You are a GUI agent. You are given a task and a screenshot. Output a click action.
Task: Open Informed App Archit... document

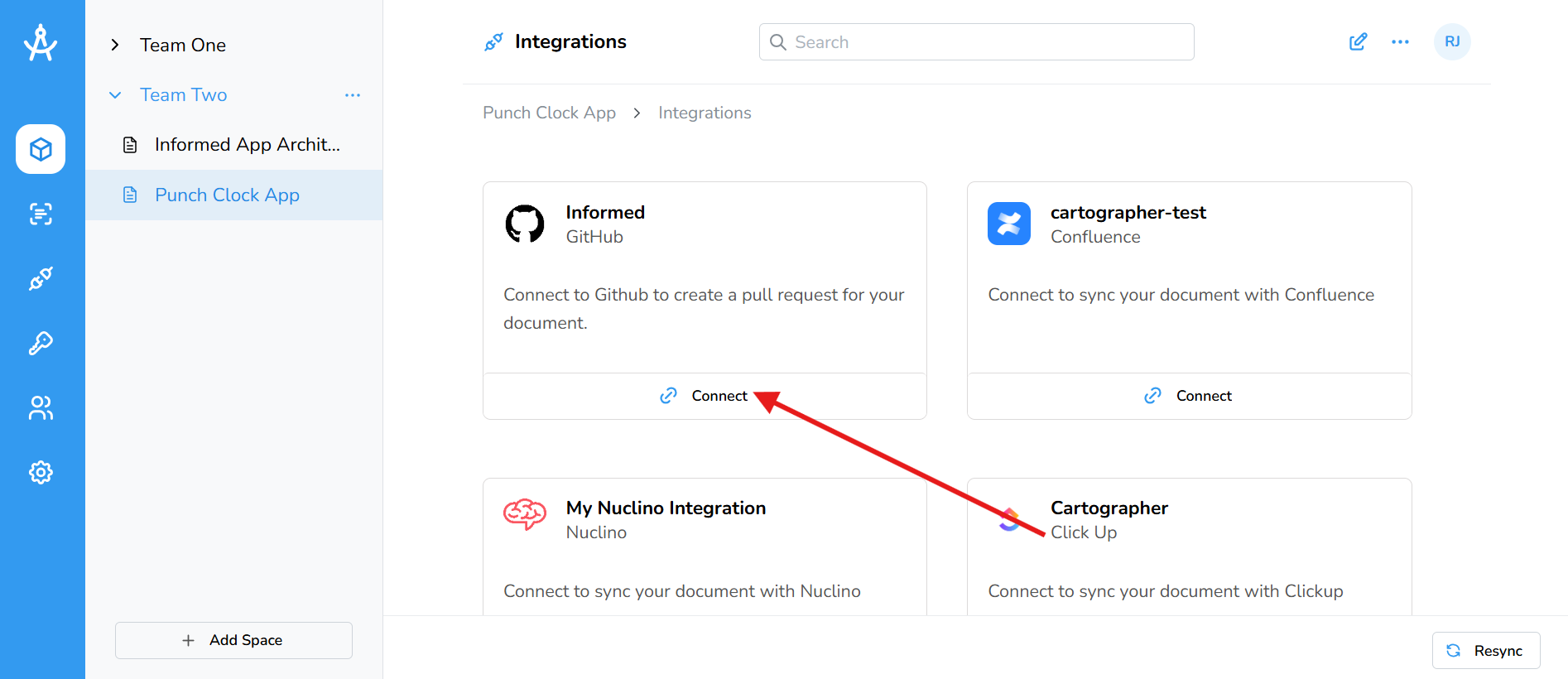click(x=234, y=145)
